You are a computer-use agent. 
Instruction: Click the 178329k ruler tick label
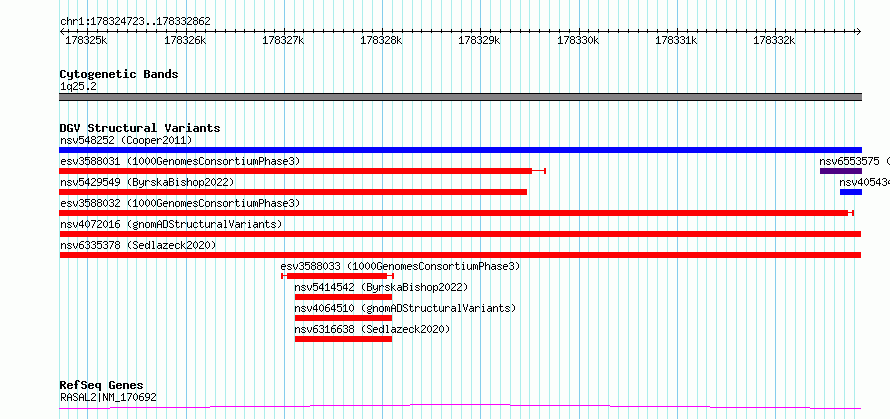(x=479, y=40)
